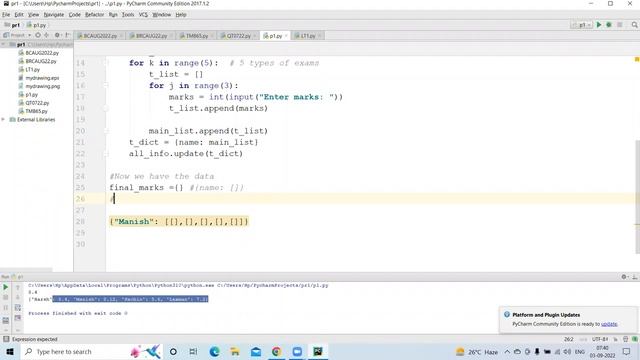Click editor vertical scrollbar
The height and width of the screenshot is (360, 640).
pyautogui.click(x=637, y=198)
